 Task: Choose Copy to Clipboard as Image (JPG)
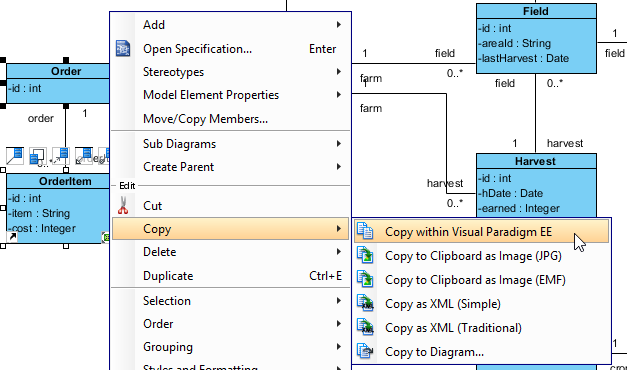481,256
